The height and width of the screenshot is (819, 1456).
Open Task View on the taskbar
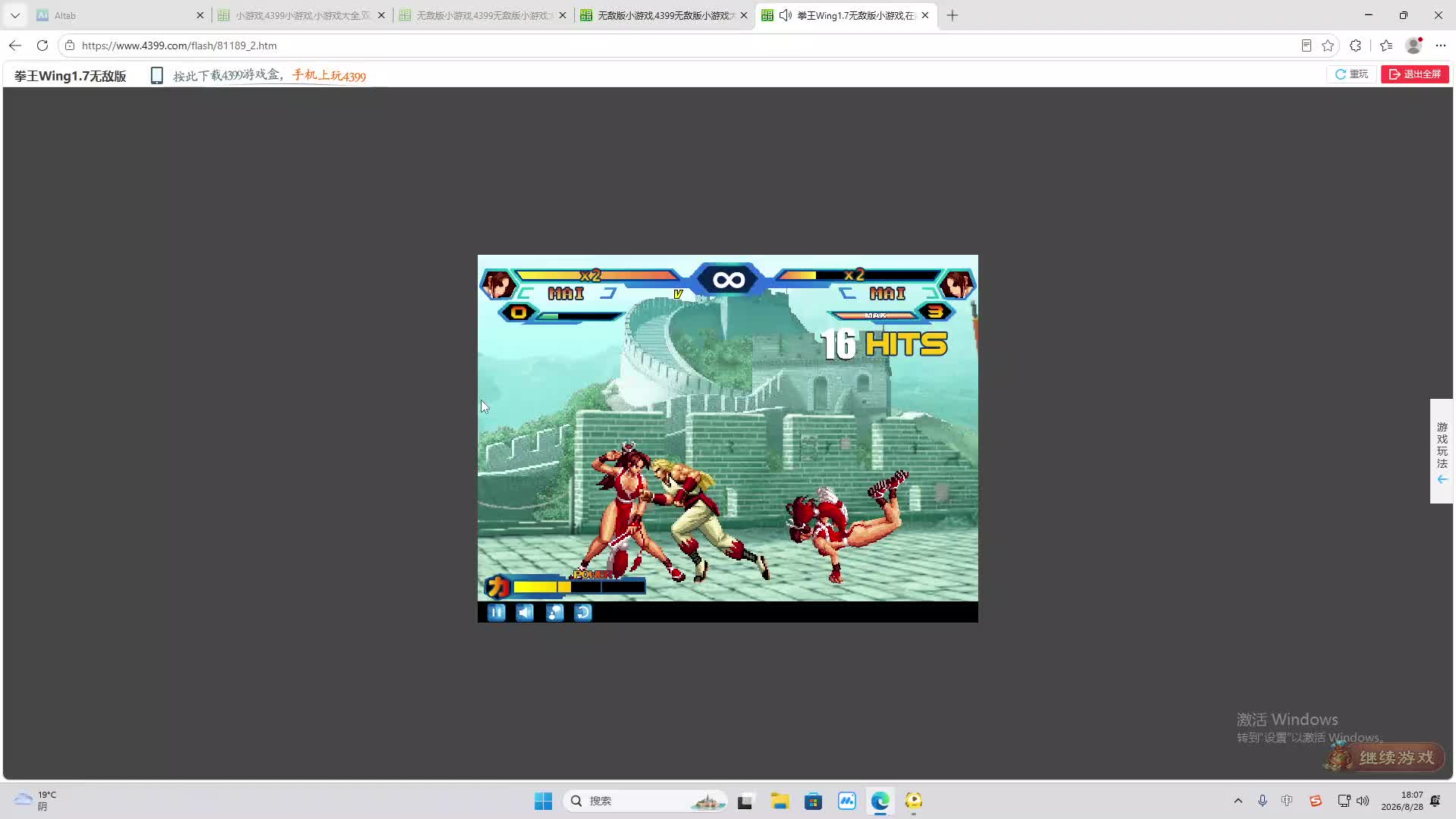tap(745, 801)
